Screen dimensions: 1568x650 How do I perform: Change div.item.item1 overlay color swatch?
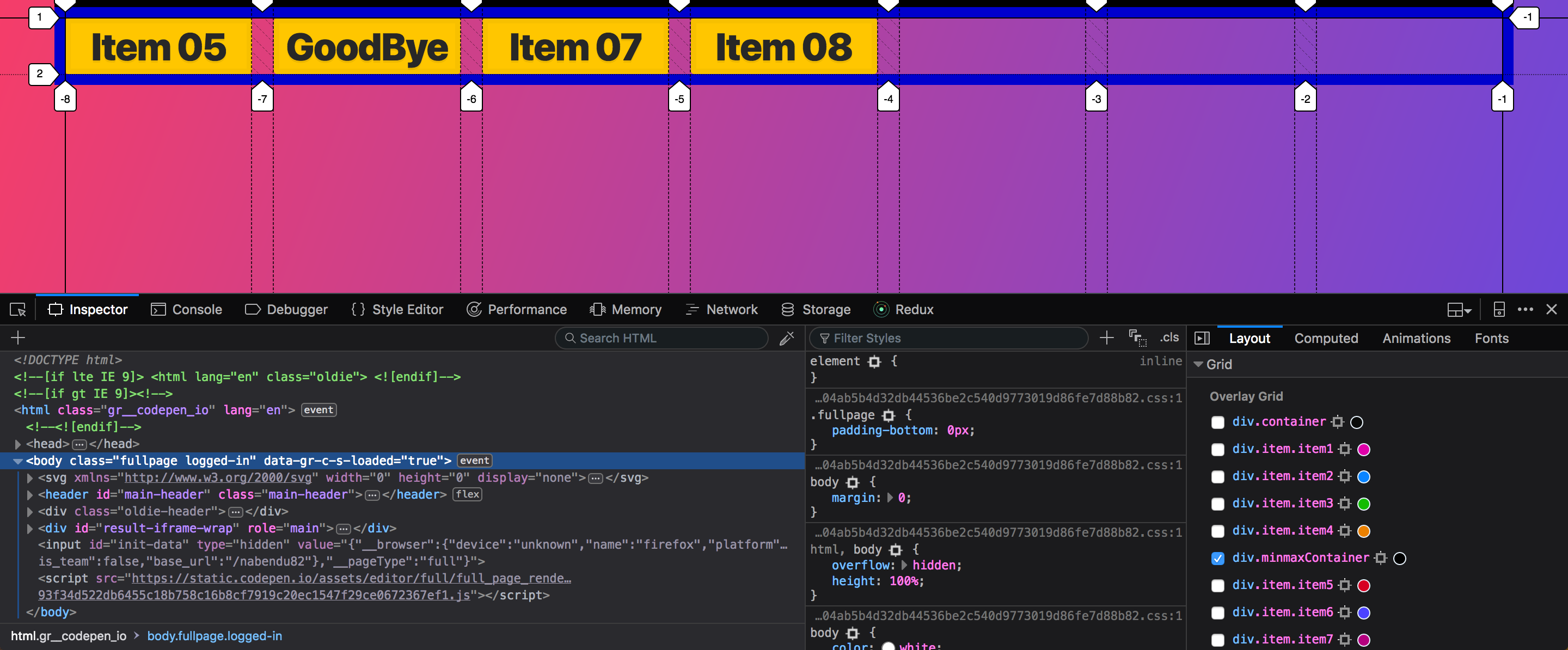pyautogui.click(x=1363, y=450)
